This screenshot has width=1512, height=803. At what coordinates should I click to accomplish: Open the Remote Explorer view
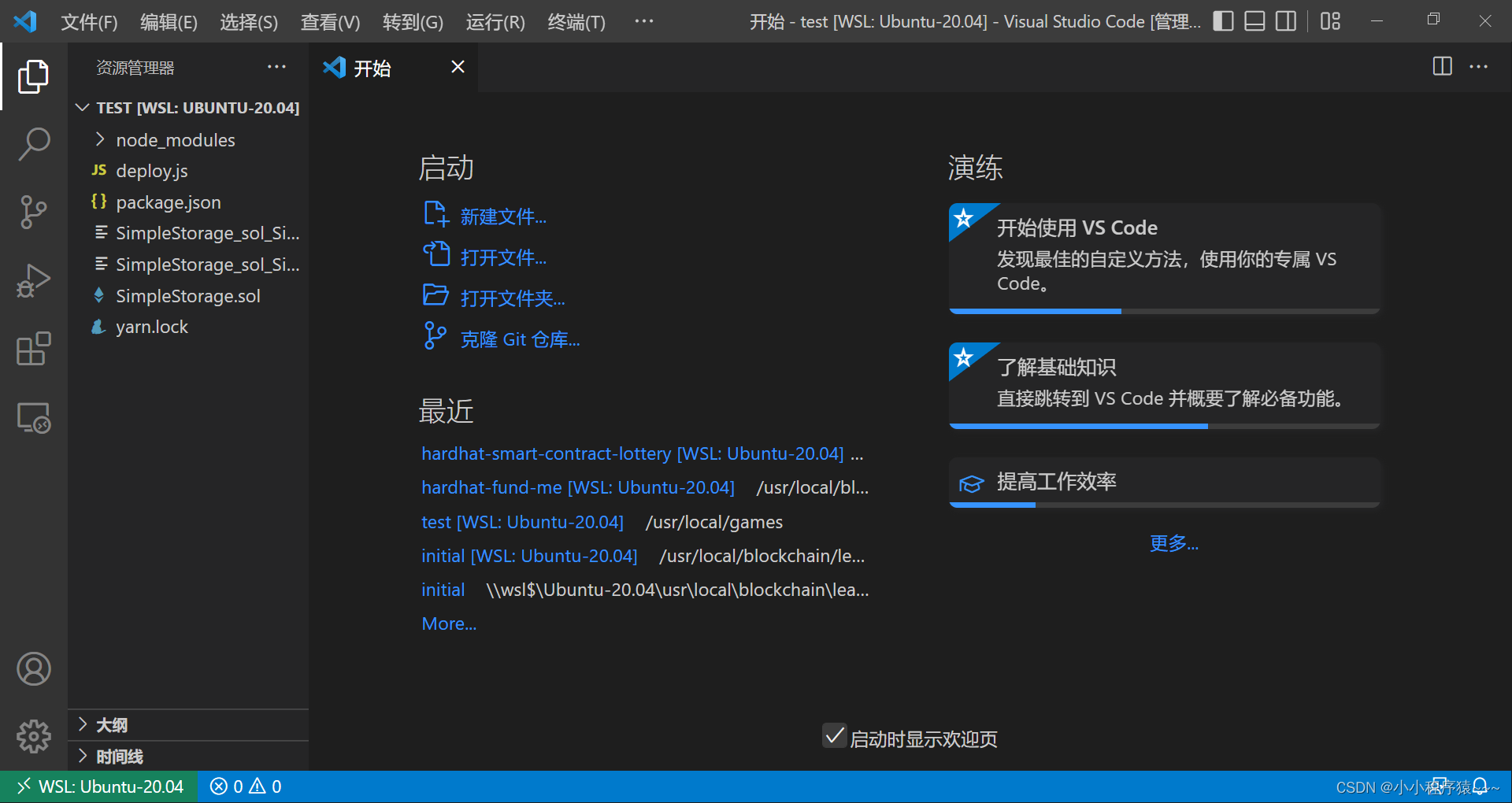point(33,417)
